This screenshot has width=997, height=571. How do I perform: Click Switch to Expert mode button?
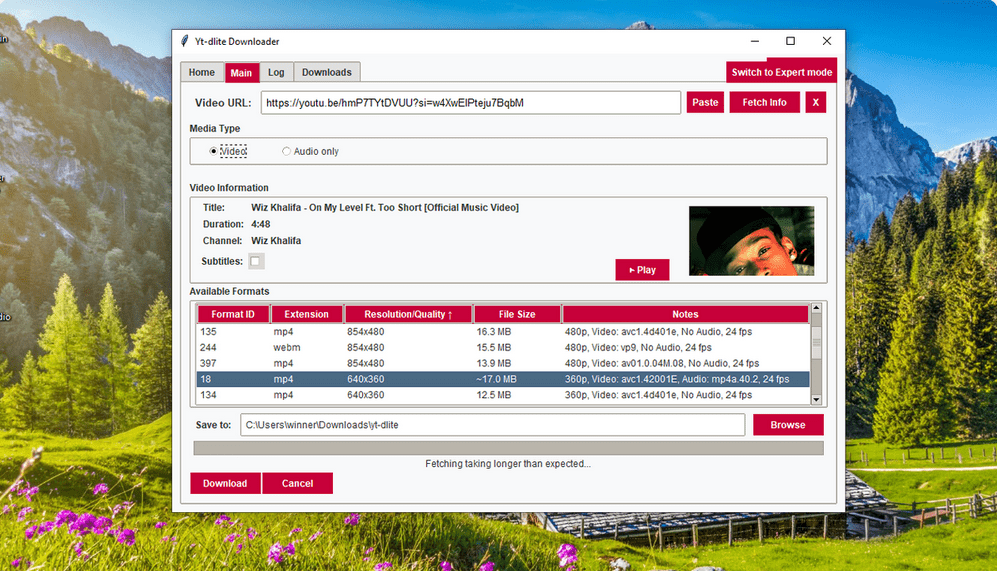pyautogui.click(x=781, y=72)
